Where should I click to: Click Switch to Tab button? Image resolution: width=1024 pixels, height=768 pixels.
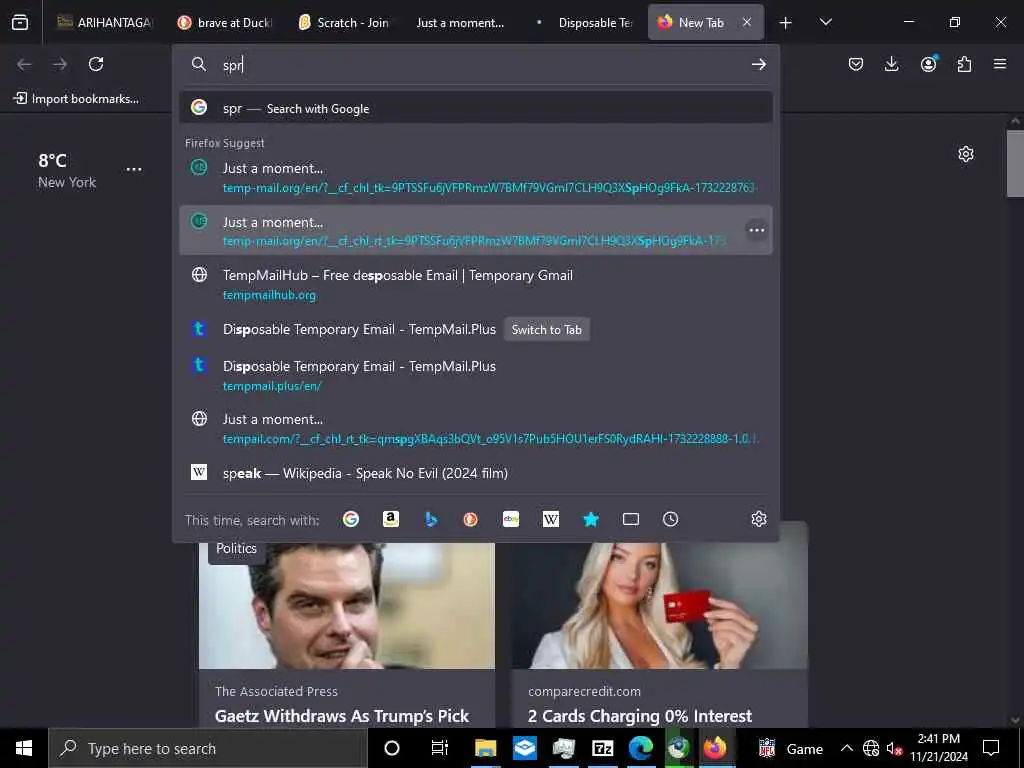547,330
